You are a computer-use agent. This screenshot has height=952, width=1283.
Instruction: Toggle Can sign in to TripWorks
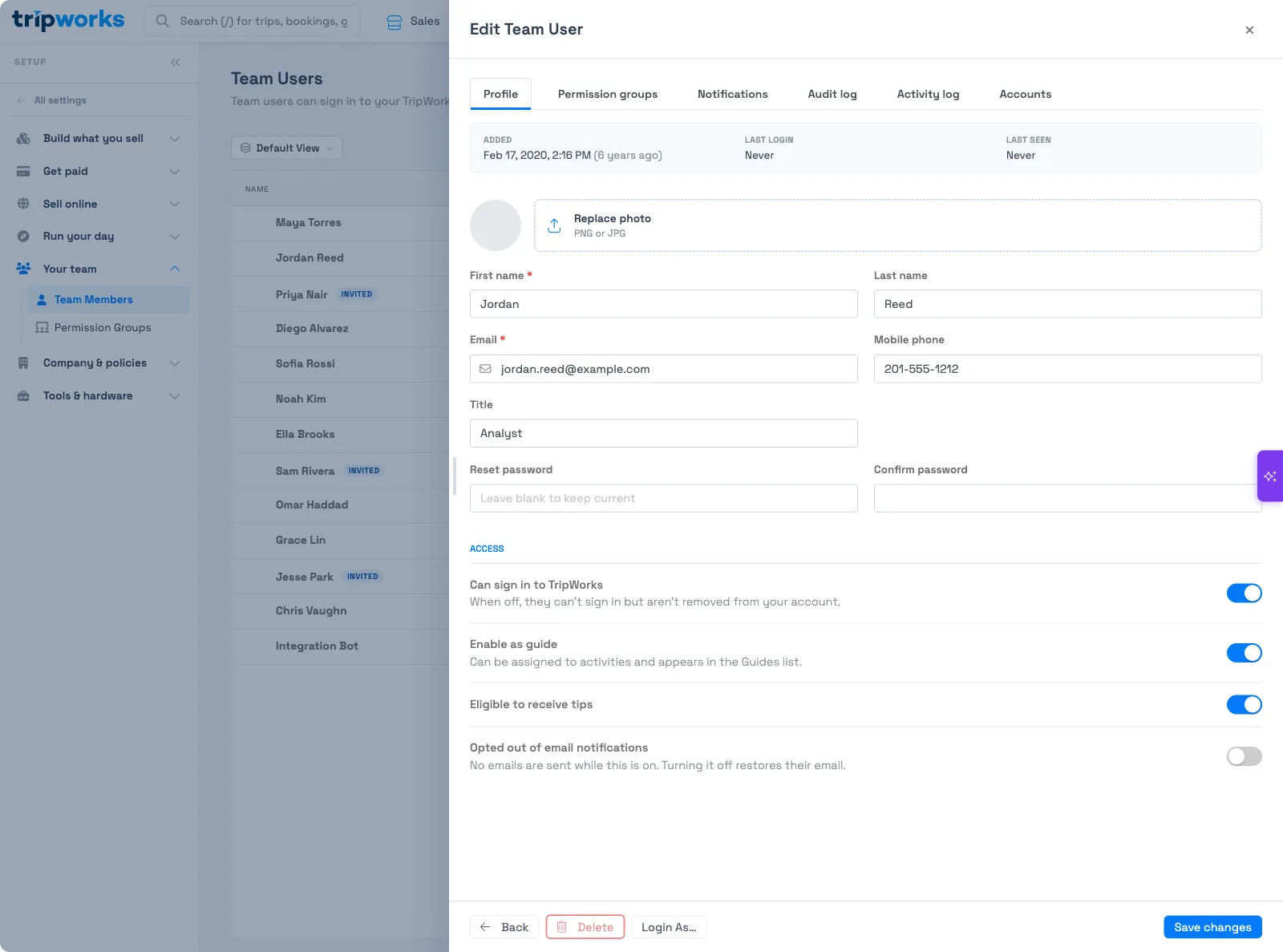coord(1245,593)
